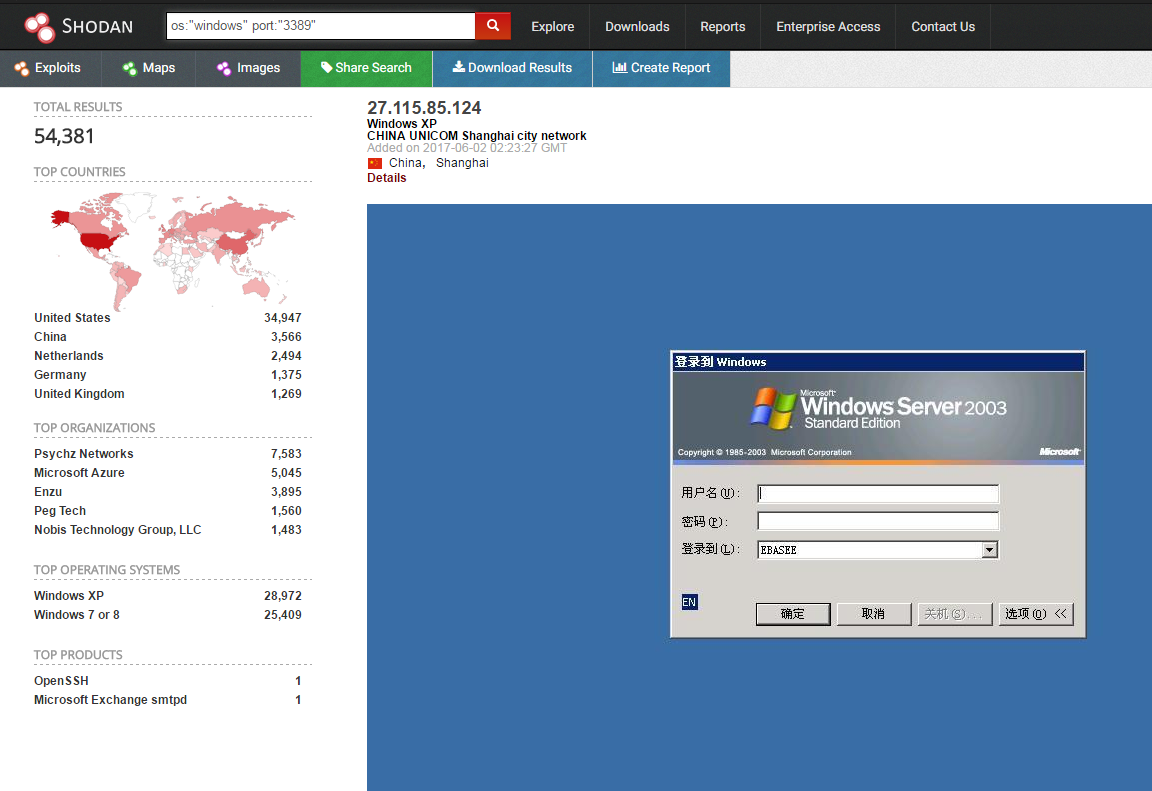Click the Shodan logo icon
Viewport: 1152px width, 791px height.
(39, 27)
